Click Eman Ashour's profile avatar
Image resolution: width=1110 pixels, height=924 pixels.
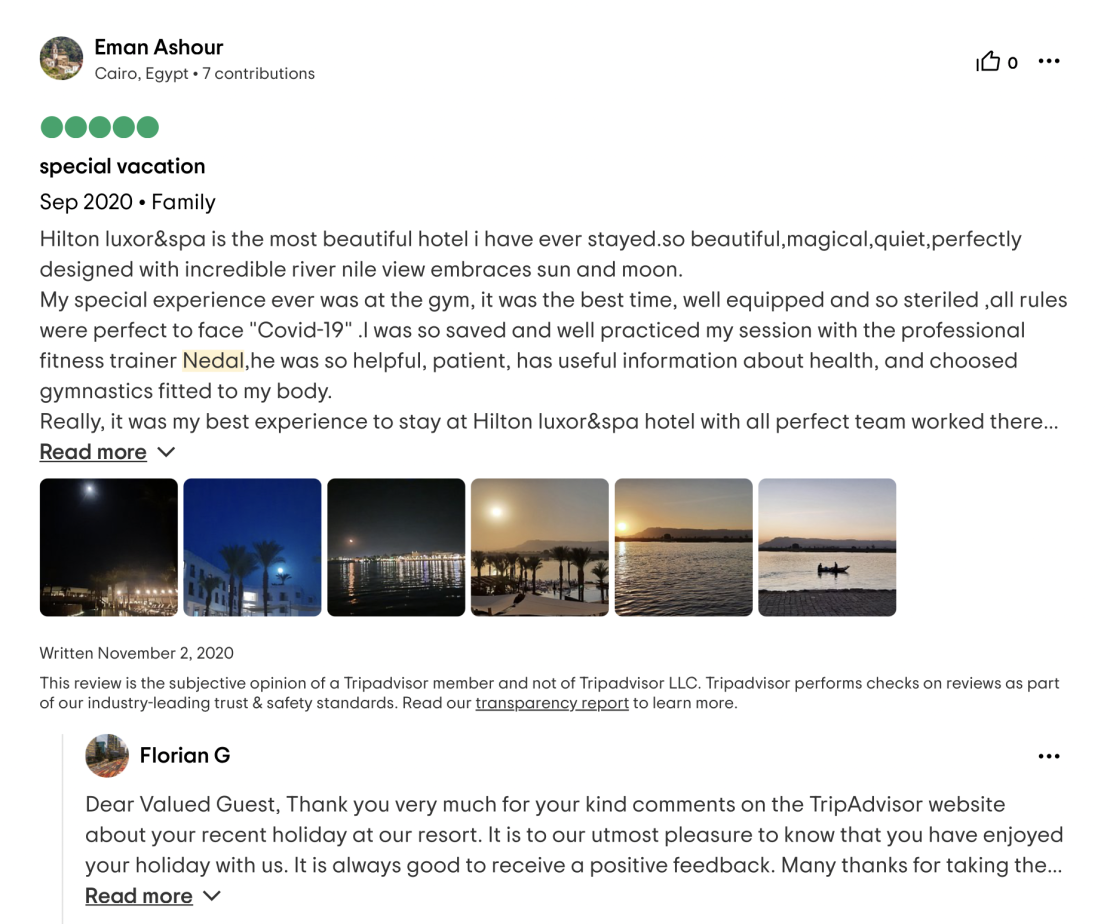pos(62,58)
